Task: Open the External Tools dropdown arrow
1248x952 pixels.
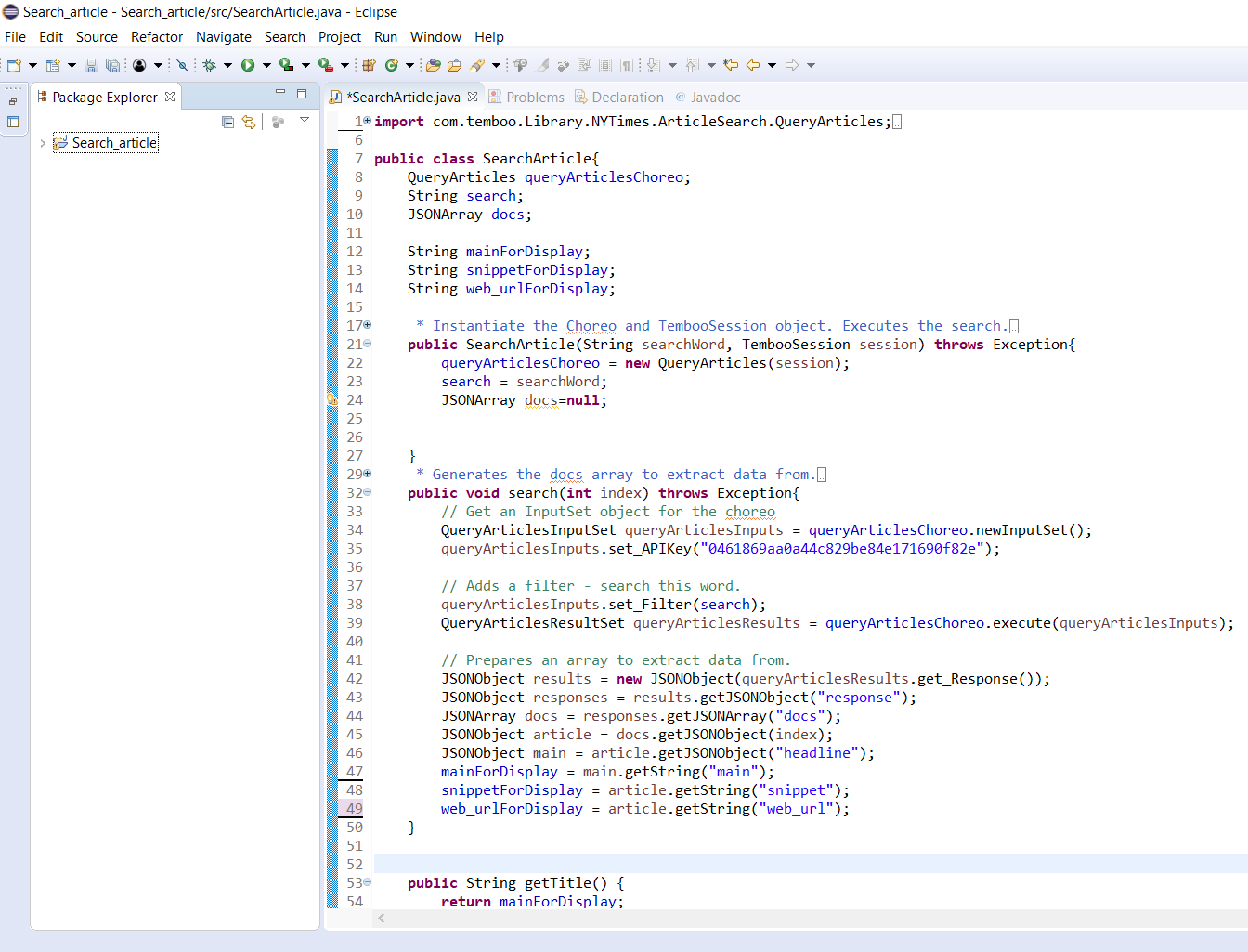Action: pos(344,65)
